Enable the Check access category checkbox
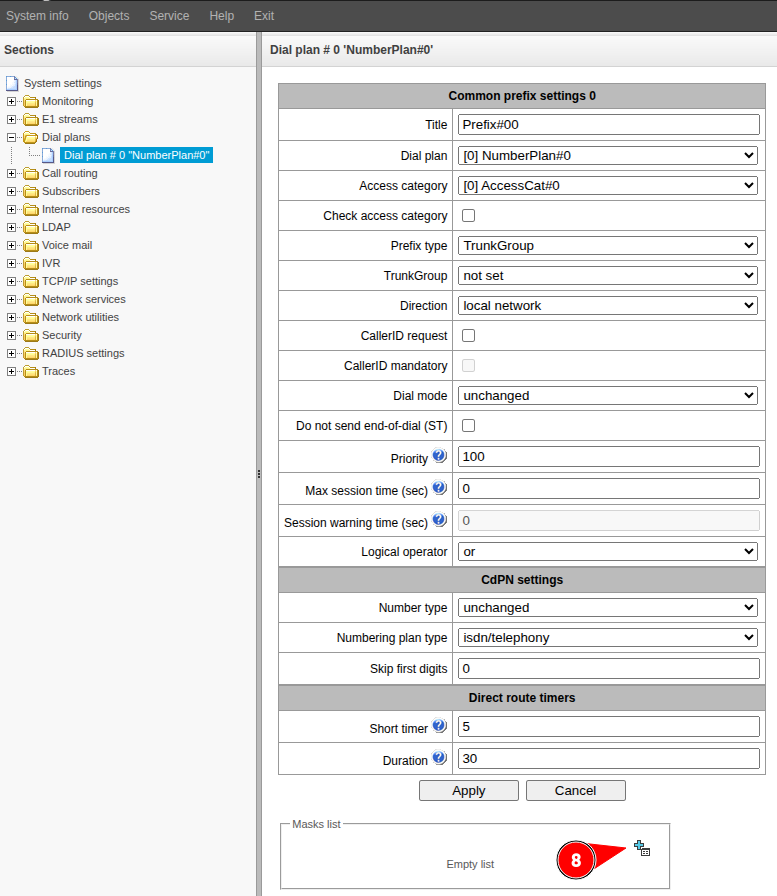Image resolution: width=777 pixels, height=896 pixels. tap(468, 216)
